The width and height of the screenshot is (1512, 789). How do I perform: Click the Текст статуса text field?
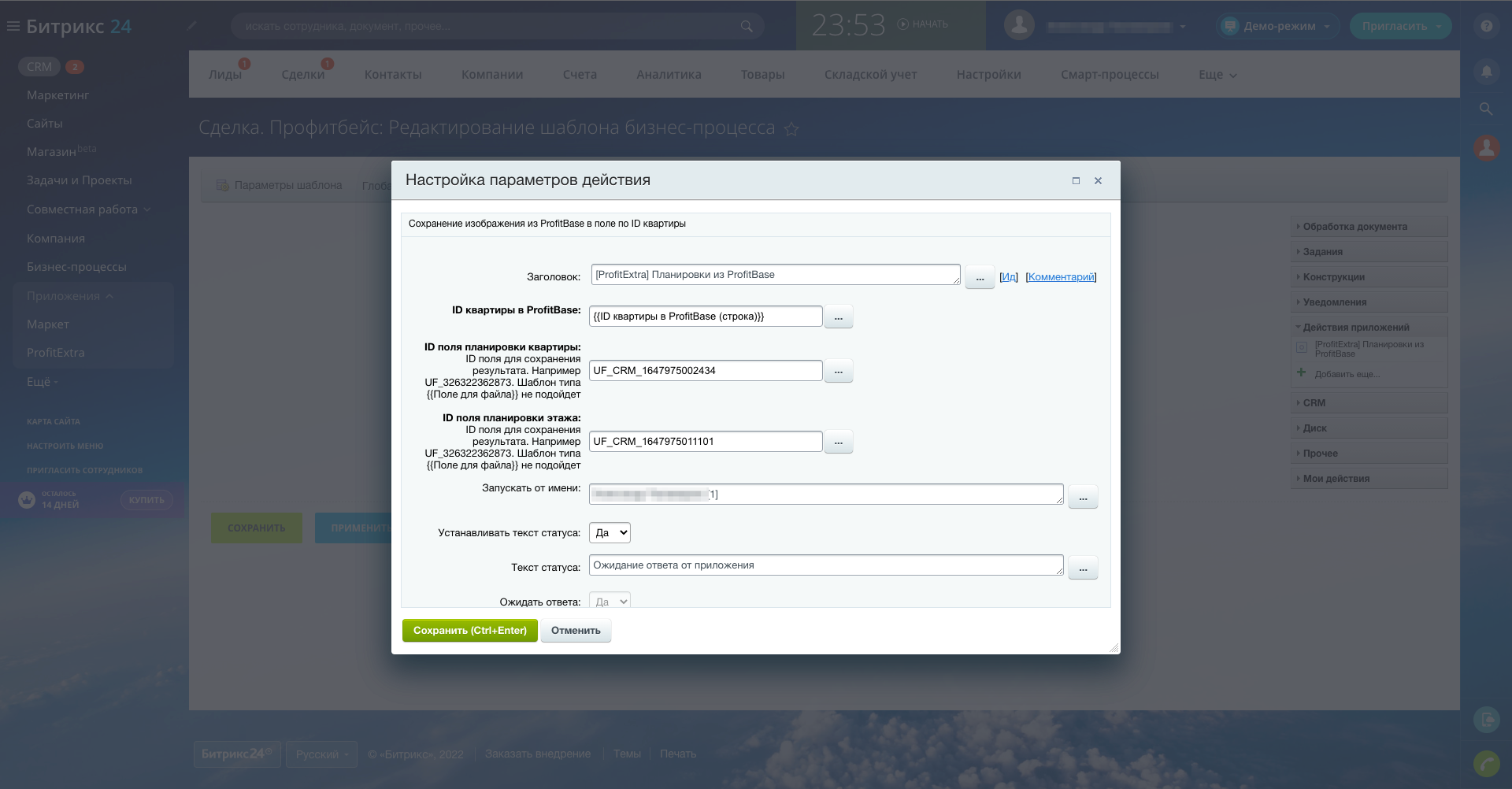click(x=826, y=565)
